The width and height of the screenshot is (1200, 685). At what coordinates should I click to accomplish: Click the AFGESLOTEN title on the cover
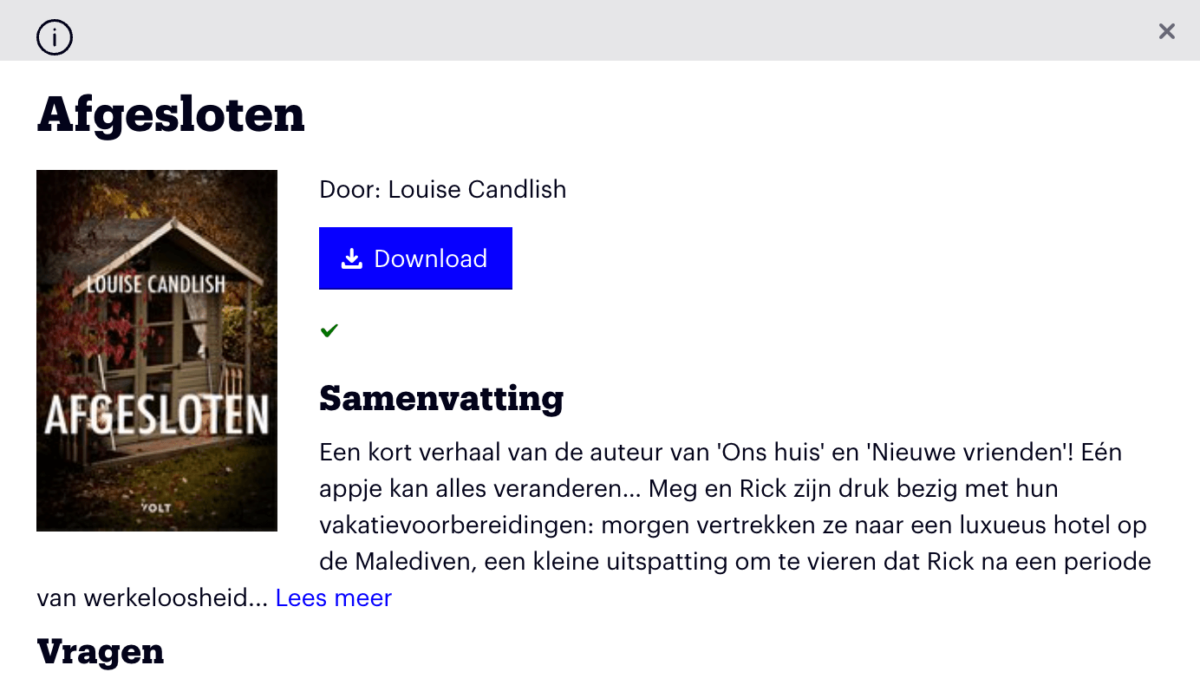tap(156, 416)
